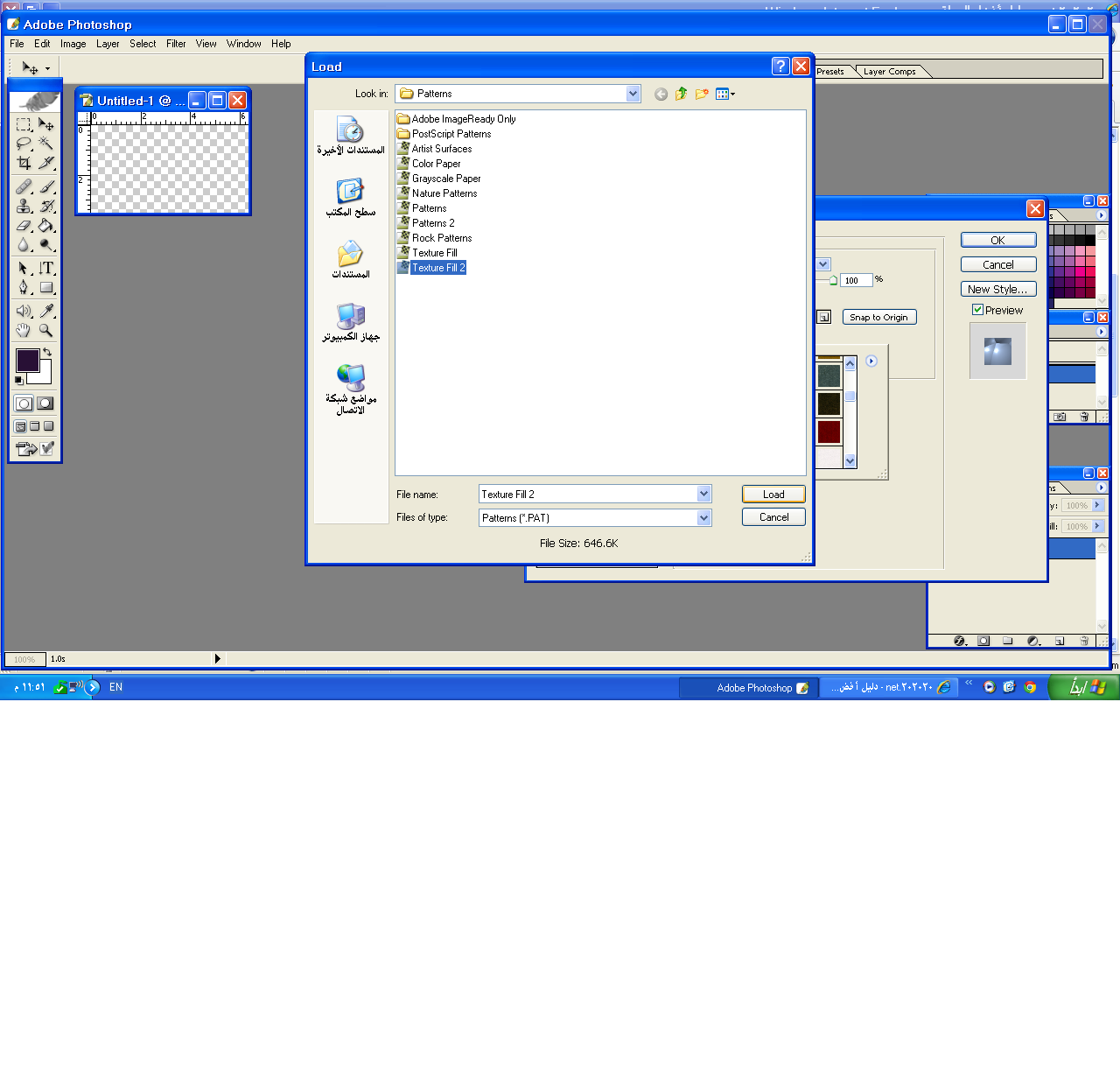Click the Load button
The width and height of the screenshot is (1120, 1074).
(773, 495)
